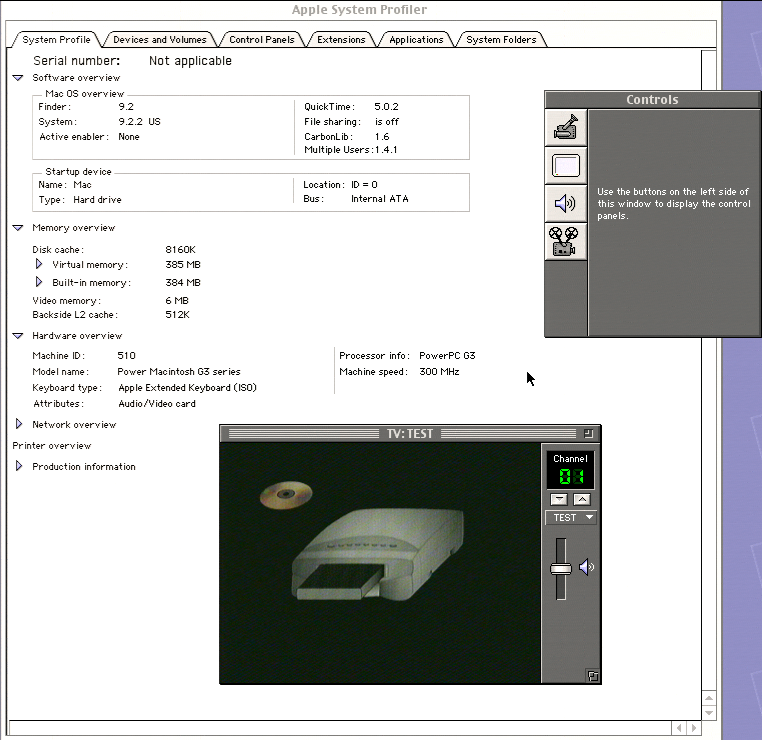The image size is (762, 740).
Task: Click the vertical scrollbar up arrow
Action: tap(709, 698)
